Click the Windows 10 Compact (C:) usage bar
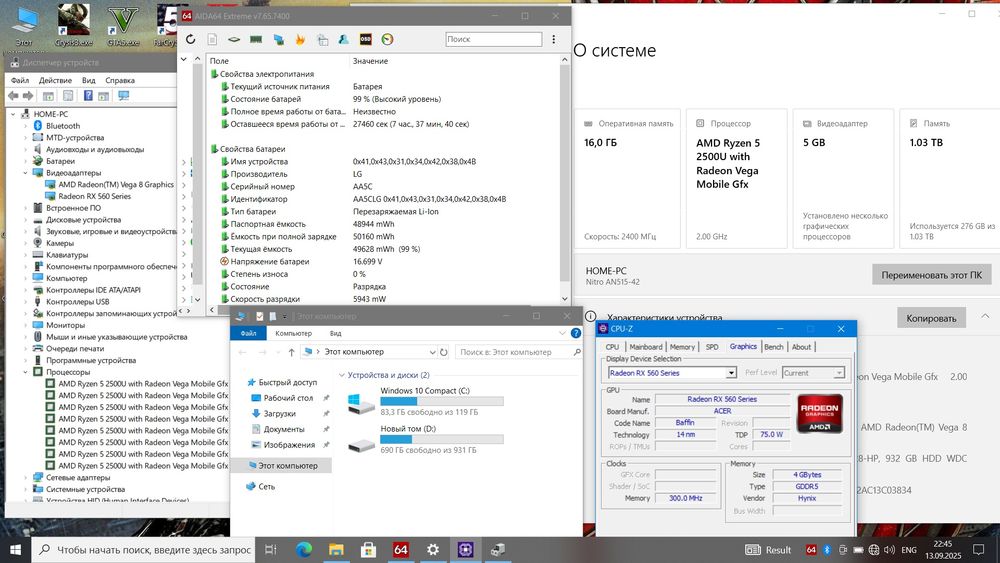 (x=442, y=401)
